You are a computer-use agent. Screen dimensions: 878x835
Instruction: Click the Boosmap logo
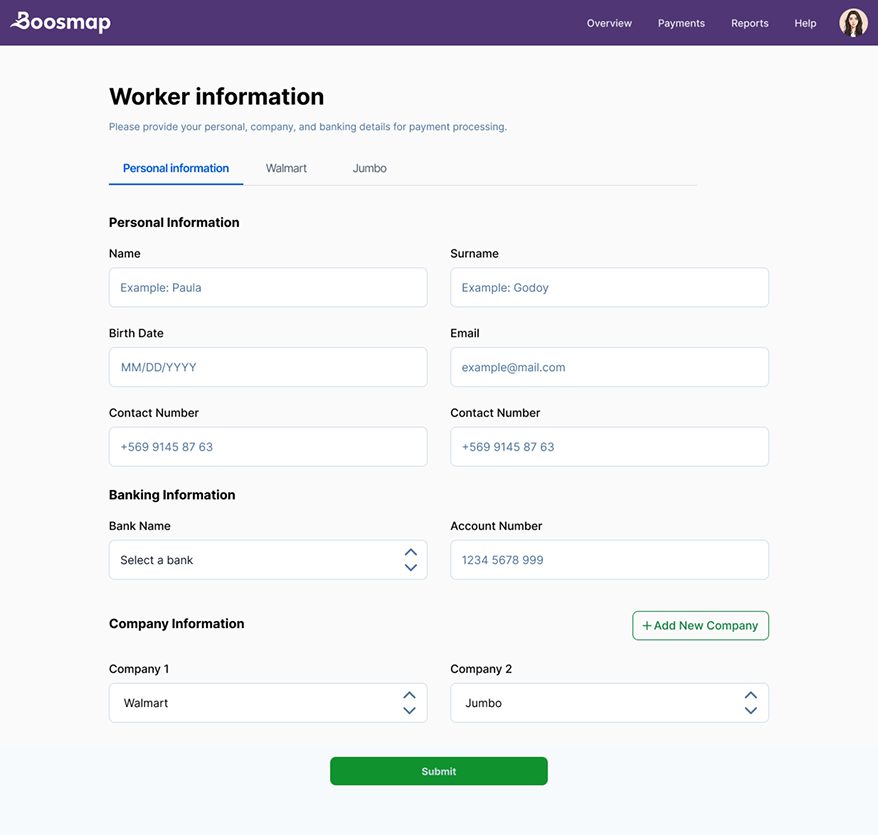[61, 22]
